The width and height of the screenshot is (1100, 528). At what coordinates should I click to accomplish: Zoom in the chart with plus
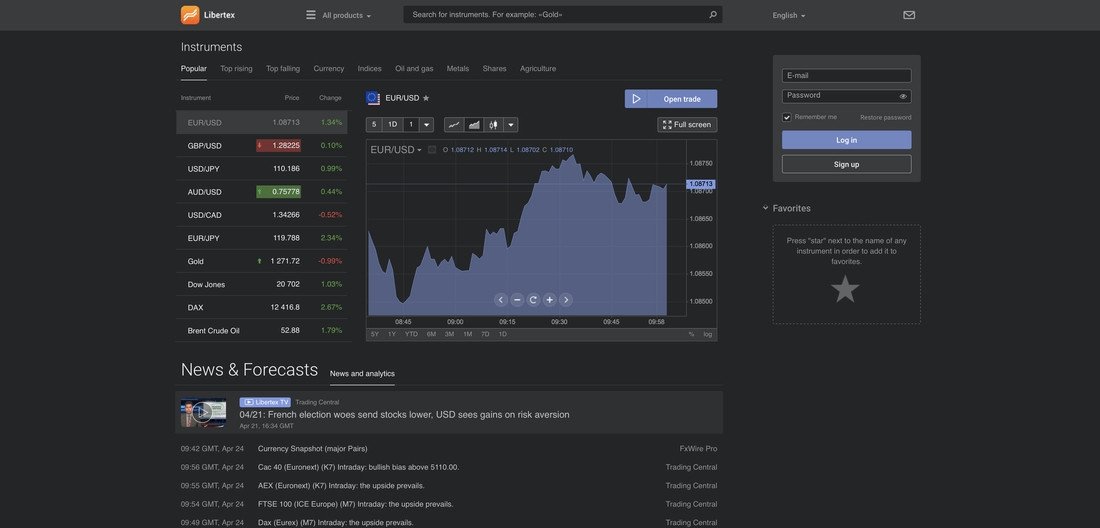(549, 300)
